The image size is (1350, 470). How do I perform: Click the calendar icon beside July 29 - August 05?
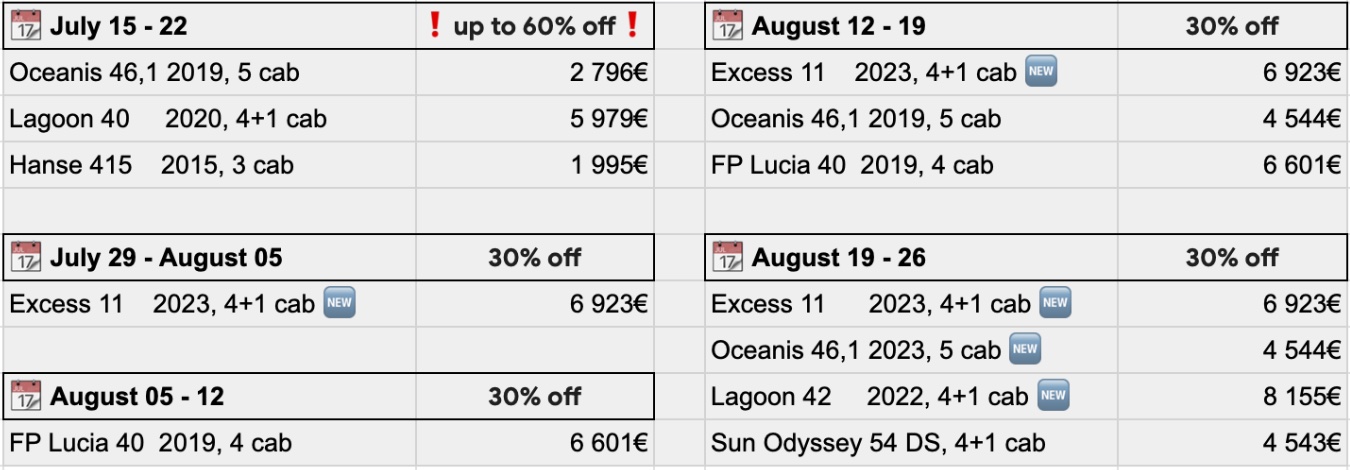point(26,258)
